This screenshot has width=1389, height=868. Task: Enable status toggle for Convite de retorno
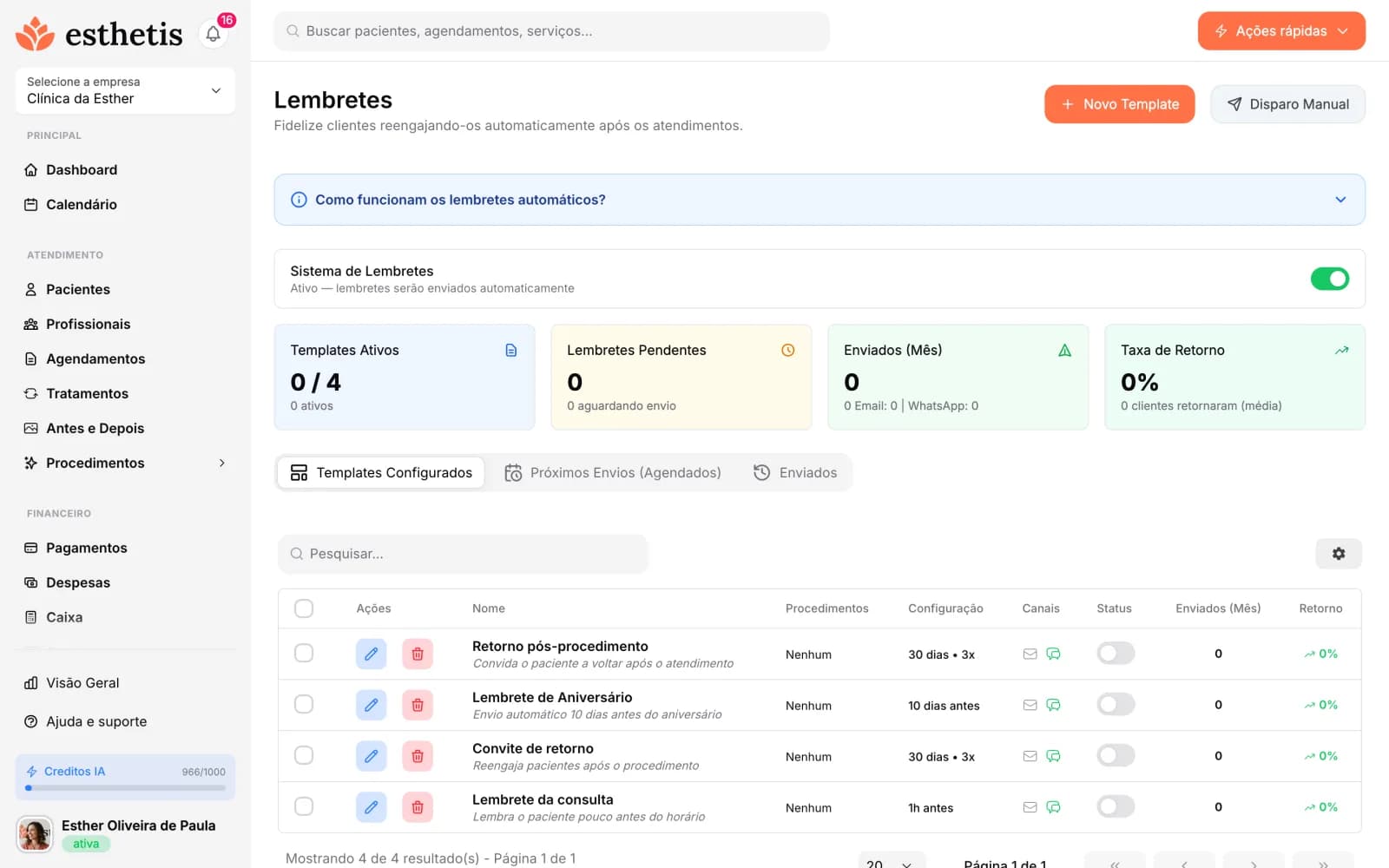tap(1116, 756)
